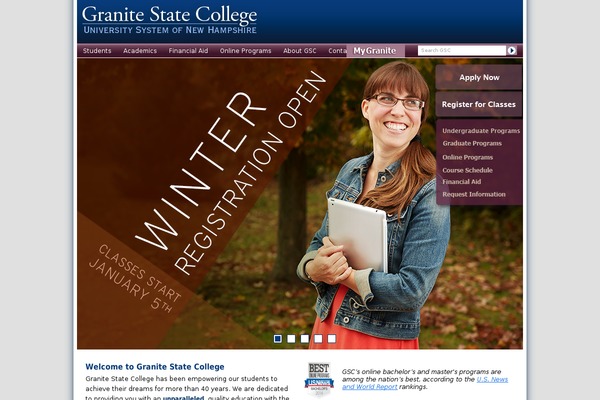Select the second slideshow indicator dot

[291, 339]
